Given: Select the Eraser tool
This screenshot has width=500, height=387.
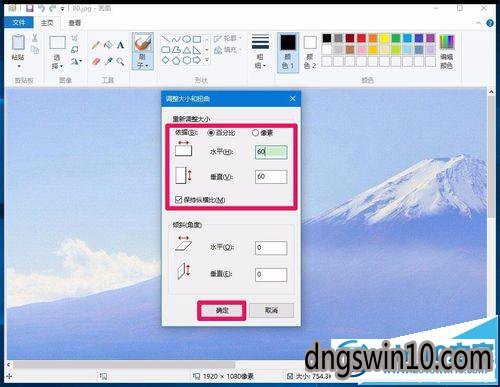Looking at the screenshot, I should click(96, 61).
